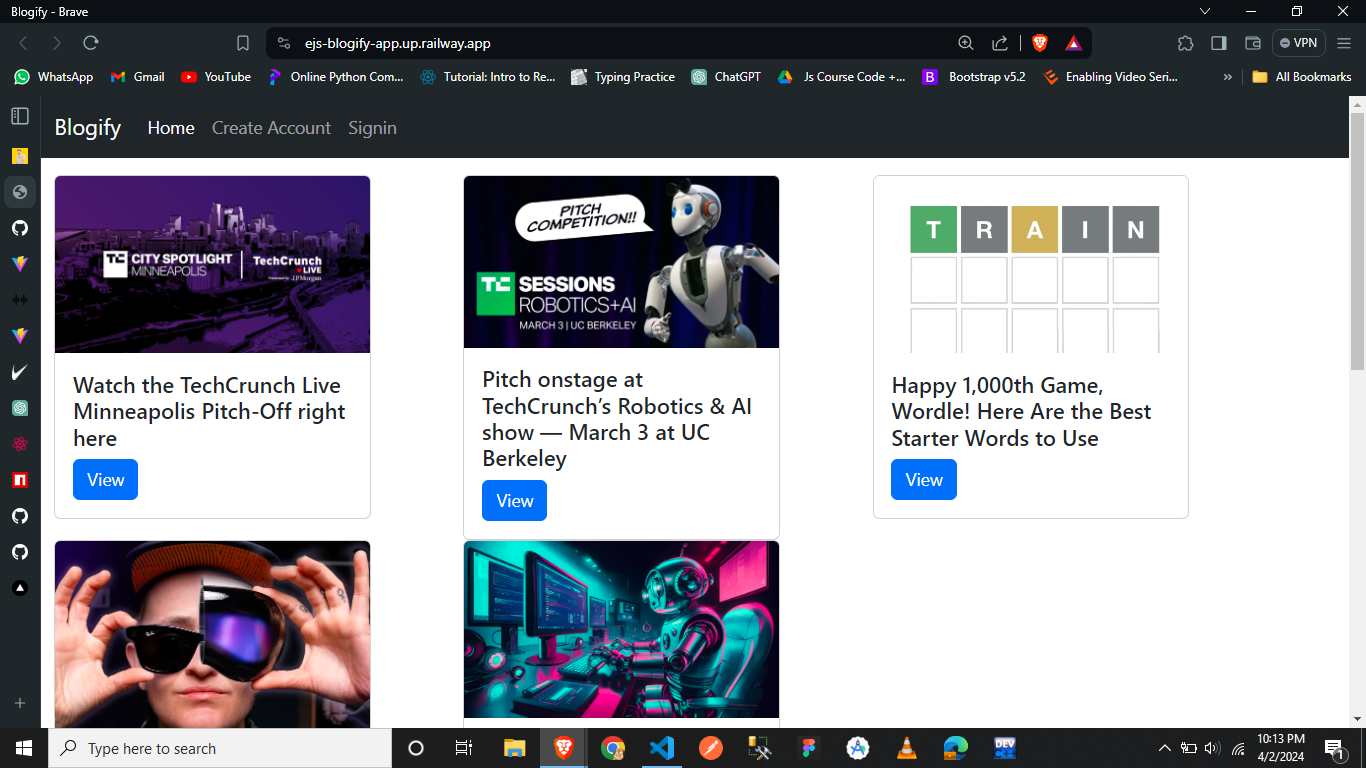The width and height of the screenshot is (1366, 768).
Task: Add a new site to sidebar with plus
Action: 20,703
